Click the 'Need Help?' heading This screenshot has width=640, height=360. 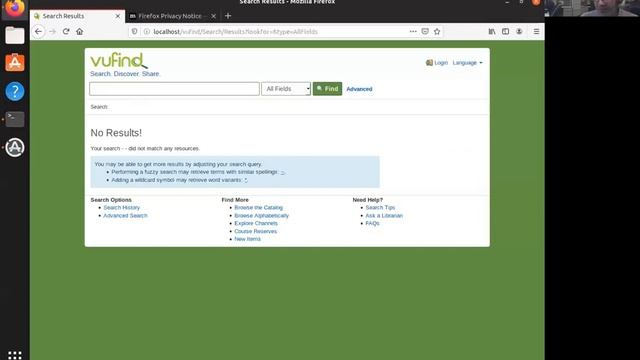point(368,200)
